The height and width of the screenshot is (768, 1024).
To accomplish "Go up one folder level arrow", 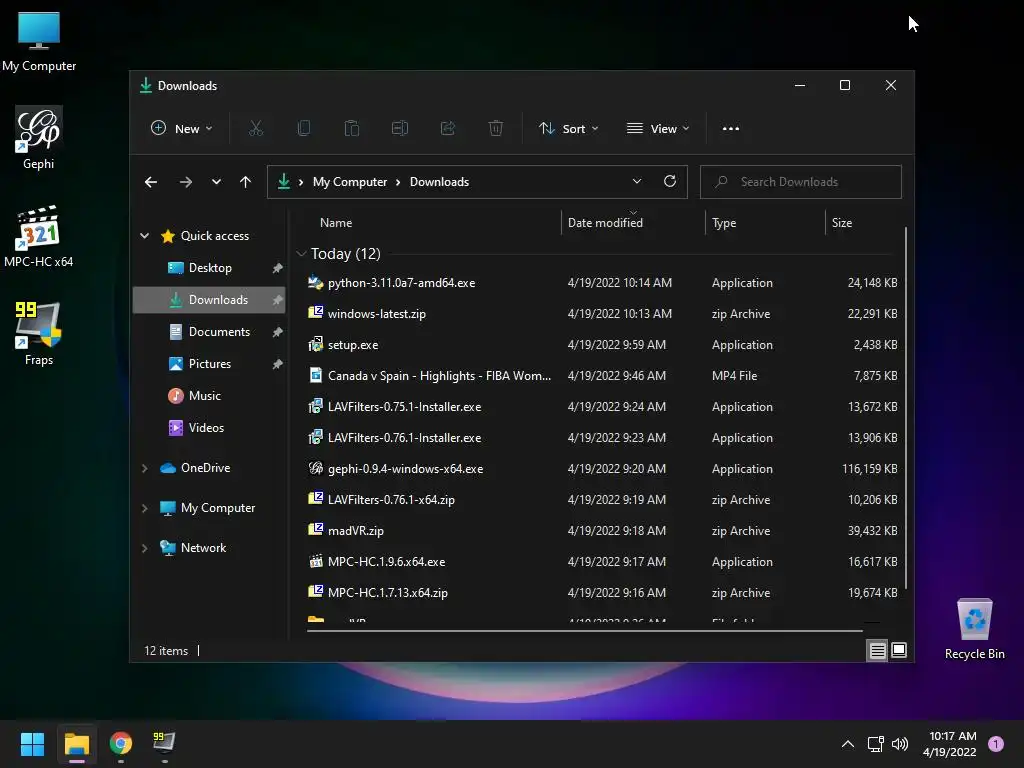I will point(246,182).
